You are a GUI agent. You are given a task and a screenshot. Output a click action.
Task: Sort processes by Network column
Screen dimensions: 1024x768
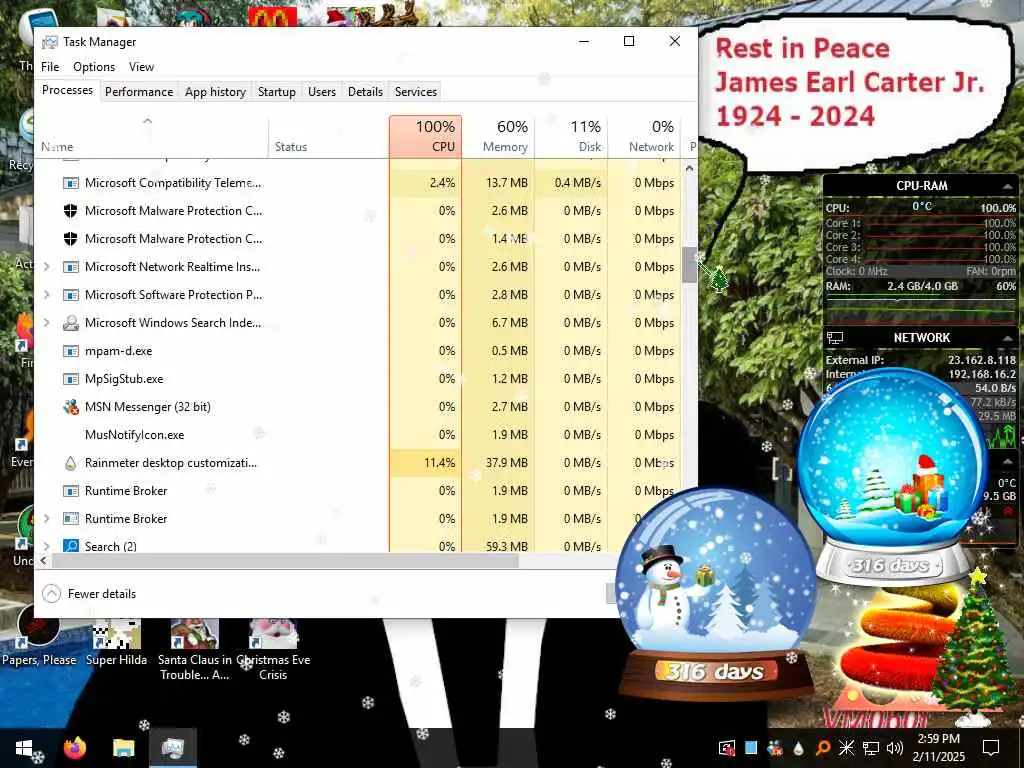(x=644, y=136)
